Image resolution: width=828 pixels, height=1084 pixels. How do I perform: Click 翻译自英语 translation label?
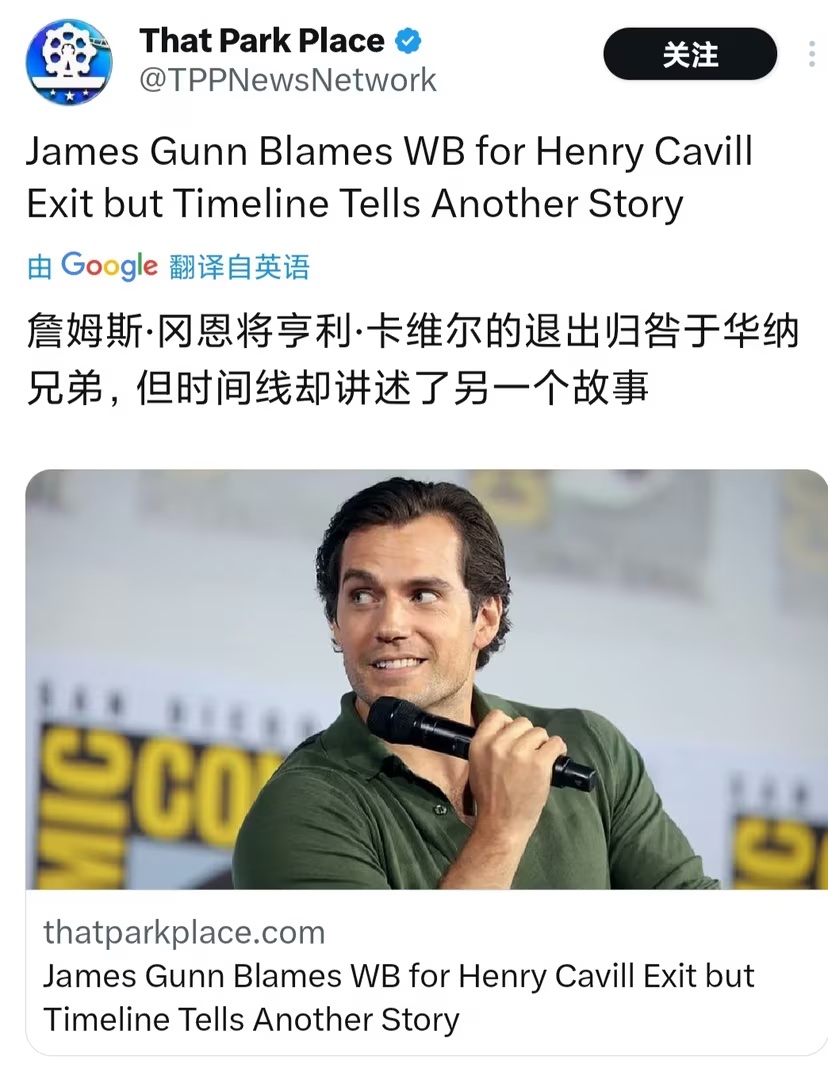point(239,267)
